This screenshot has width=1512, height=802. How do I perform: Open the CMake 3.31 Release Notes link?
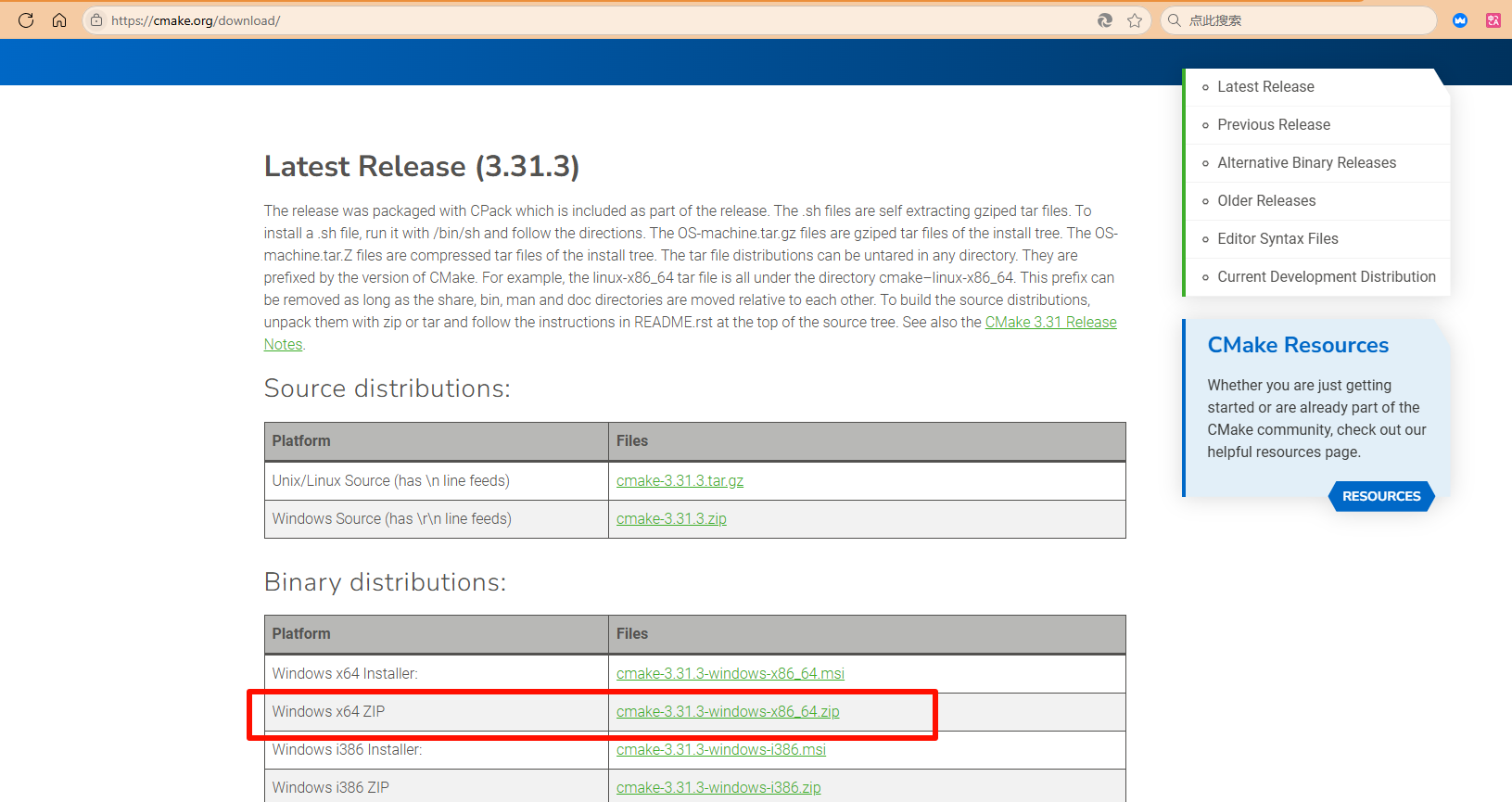click(1050, 323)
